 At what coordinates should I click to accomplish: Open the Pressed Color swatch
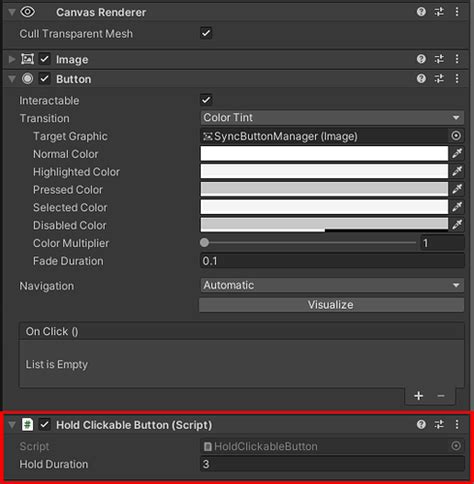[324, 189]
